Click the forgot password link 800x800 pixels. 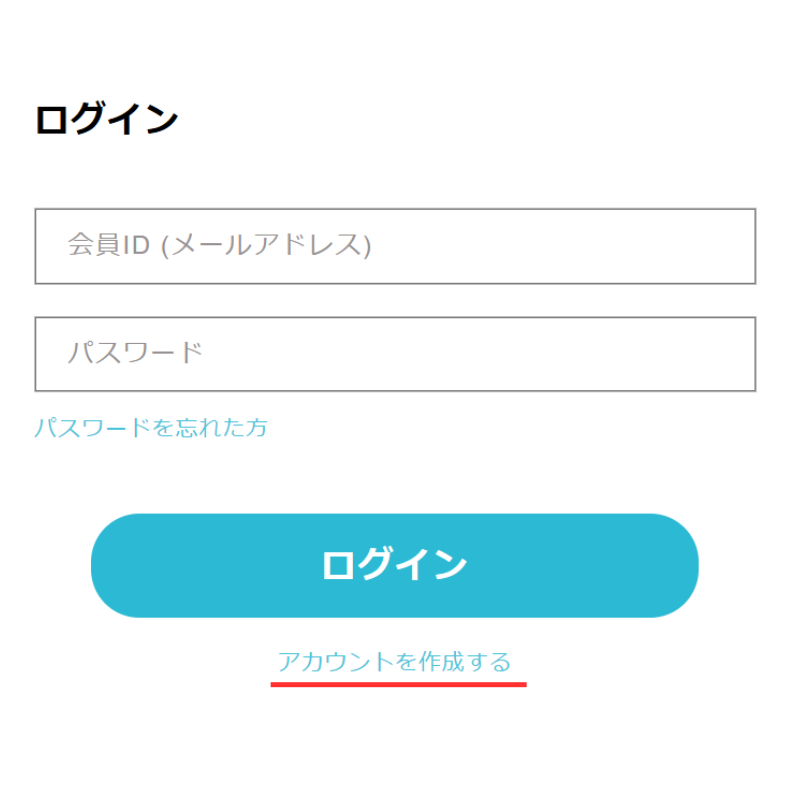(x=151, y=428)
